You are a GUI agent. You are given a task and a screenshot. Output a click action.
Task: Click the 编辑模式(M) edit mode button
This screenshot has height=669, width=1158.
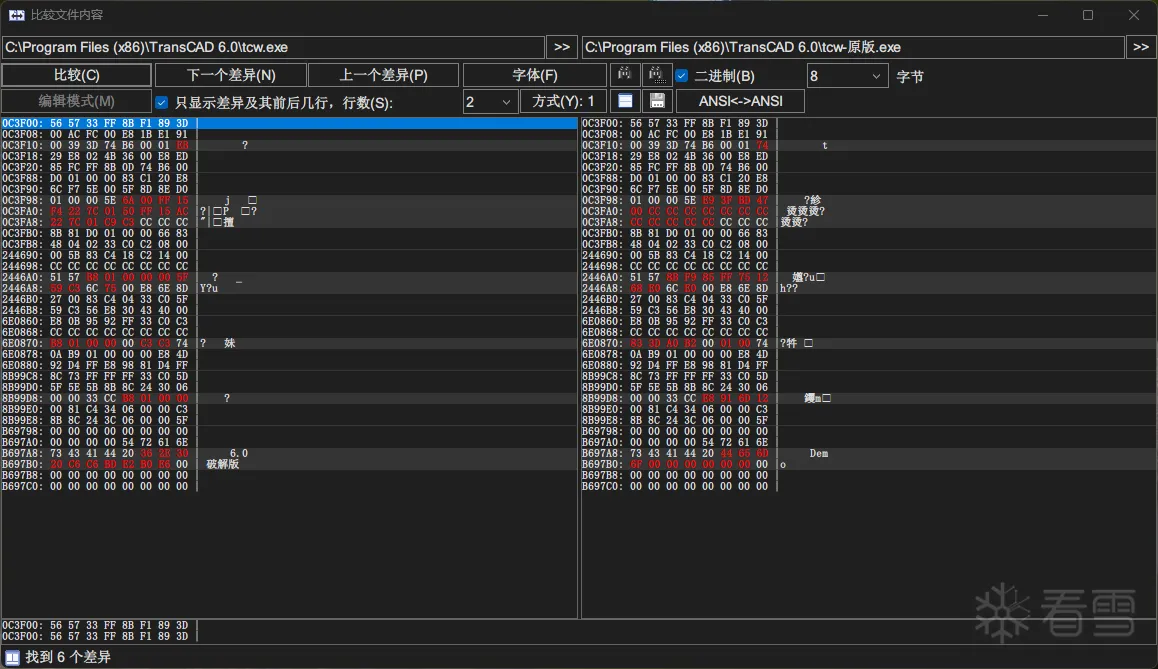[x=77, y=101]
